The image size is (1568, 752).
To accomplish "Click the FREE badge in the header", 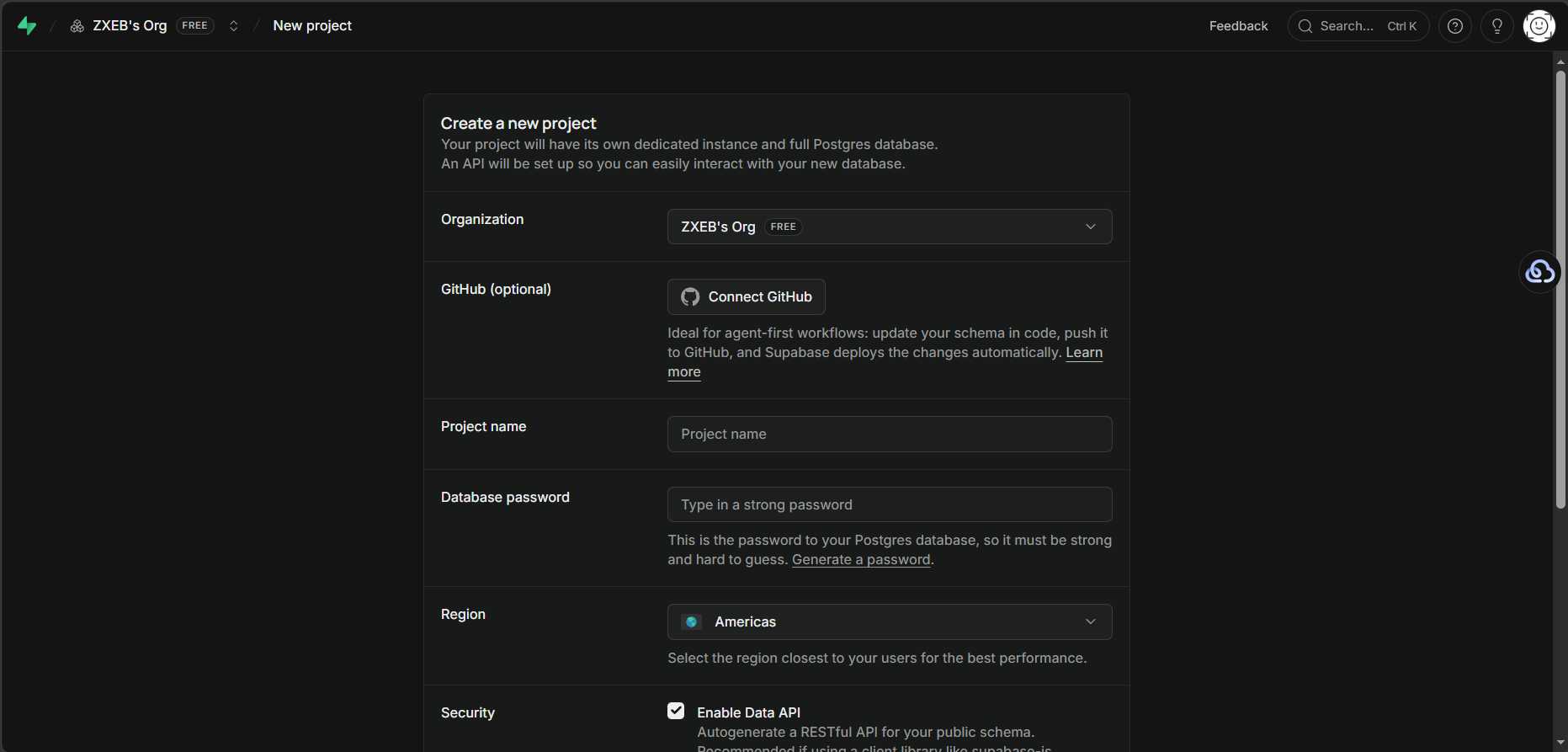I will click(x=194, y=26).
